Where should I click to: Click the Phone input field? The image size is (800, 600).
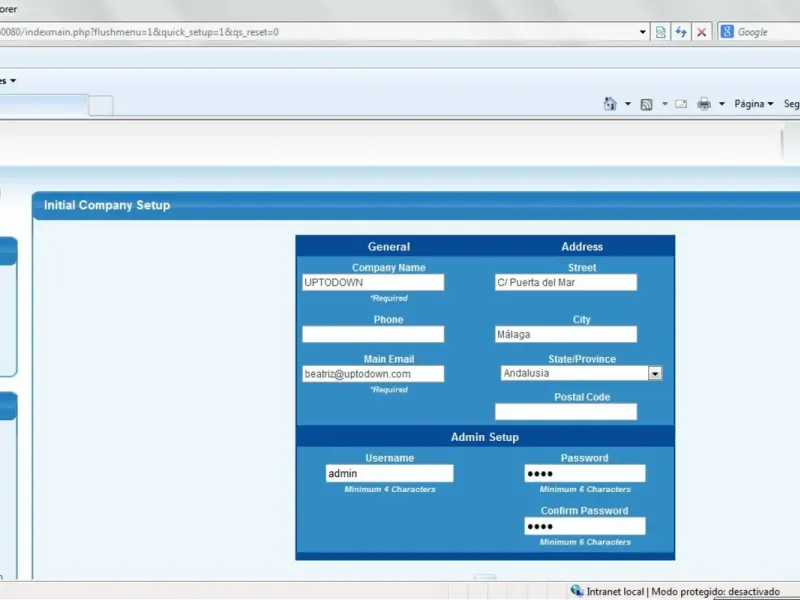click(373, 334)
